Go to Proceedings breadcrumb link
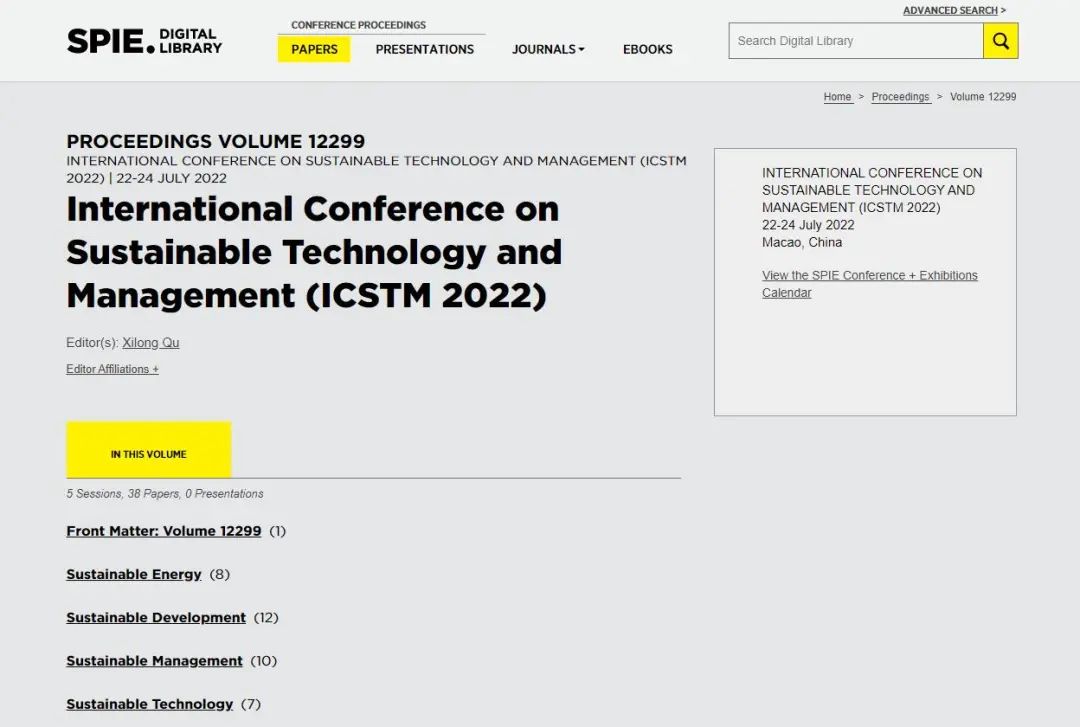The height and width of the screenshot is (727, 1080). (x=900, y=96)
